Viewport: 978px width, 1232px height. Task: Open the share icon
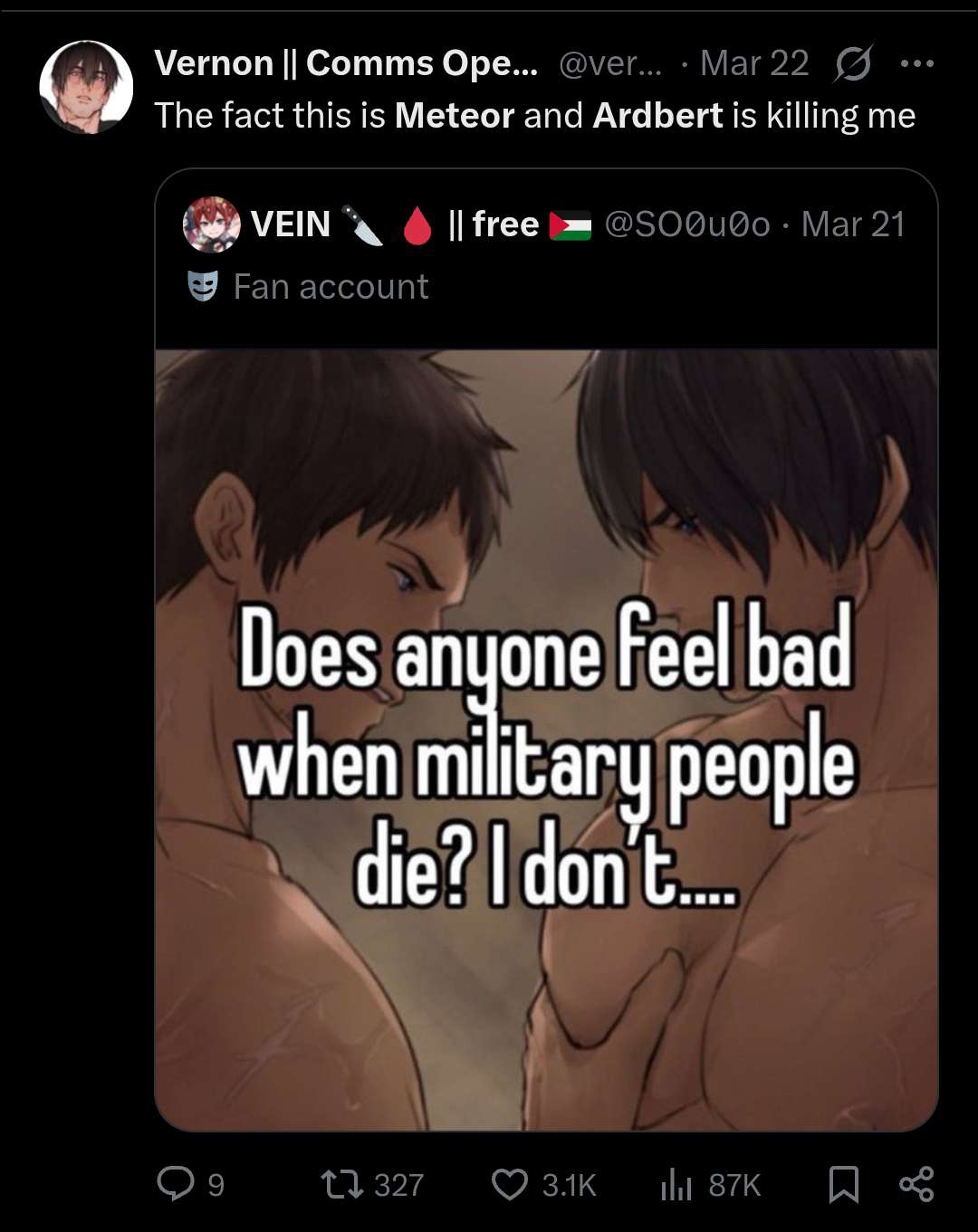(916, 1184)
